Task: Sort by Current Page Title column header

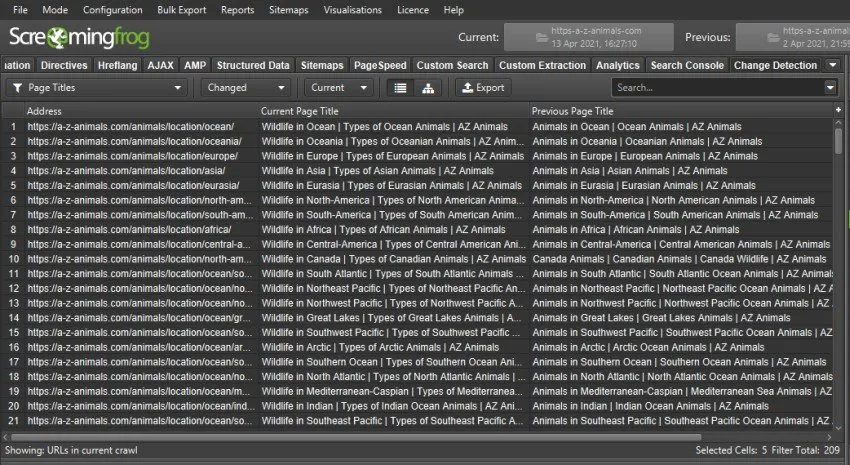Action: [x=393, y=110]
